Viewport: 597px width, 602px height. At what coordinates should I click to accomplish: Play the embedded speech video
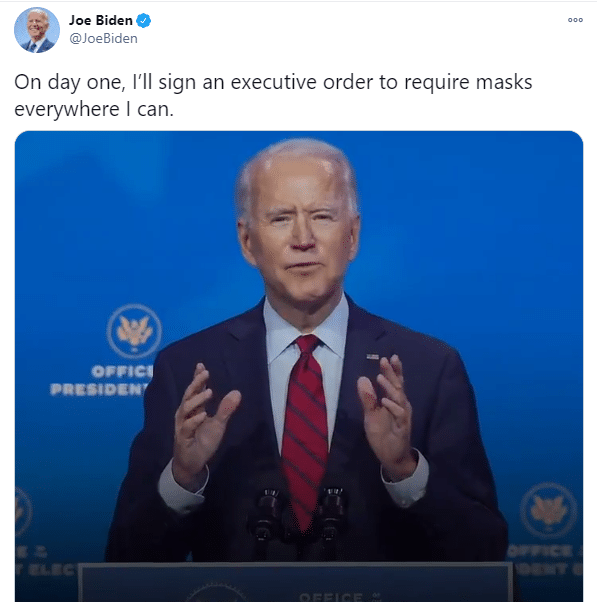tap(299, 366)
